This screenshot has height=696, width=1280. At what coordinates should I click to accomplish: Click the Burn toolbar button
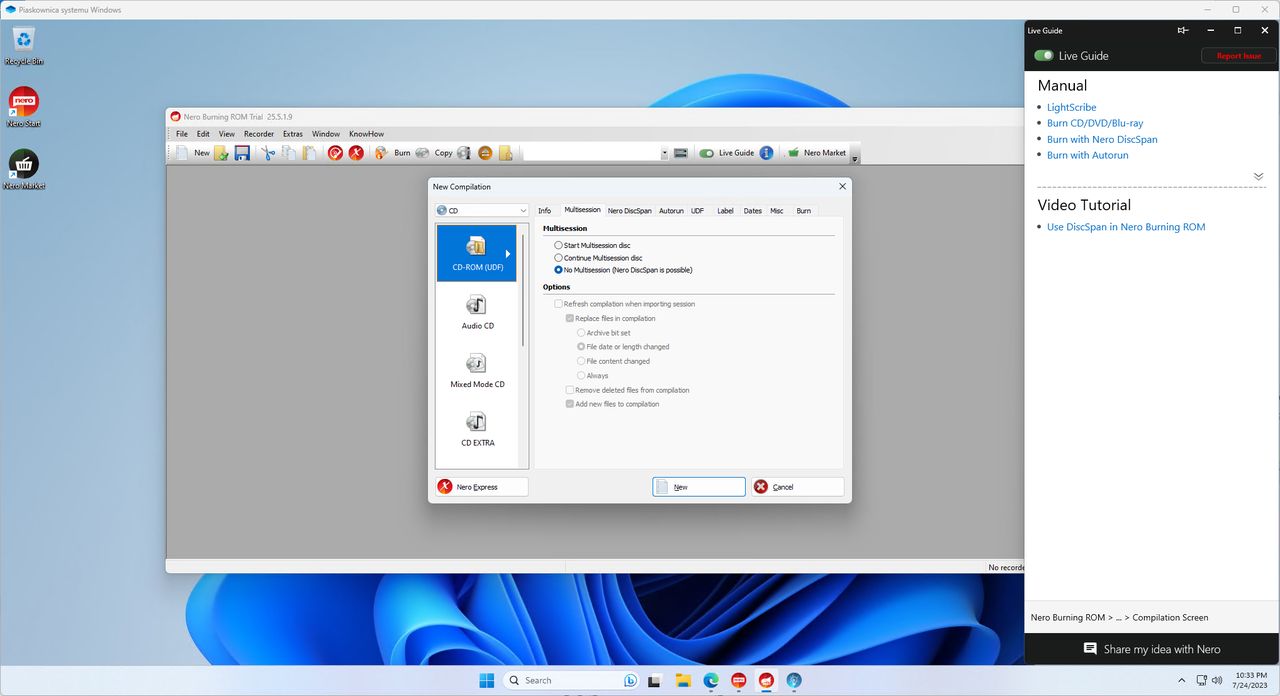coord(393,153)
